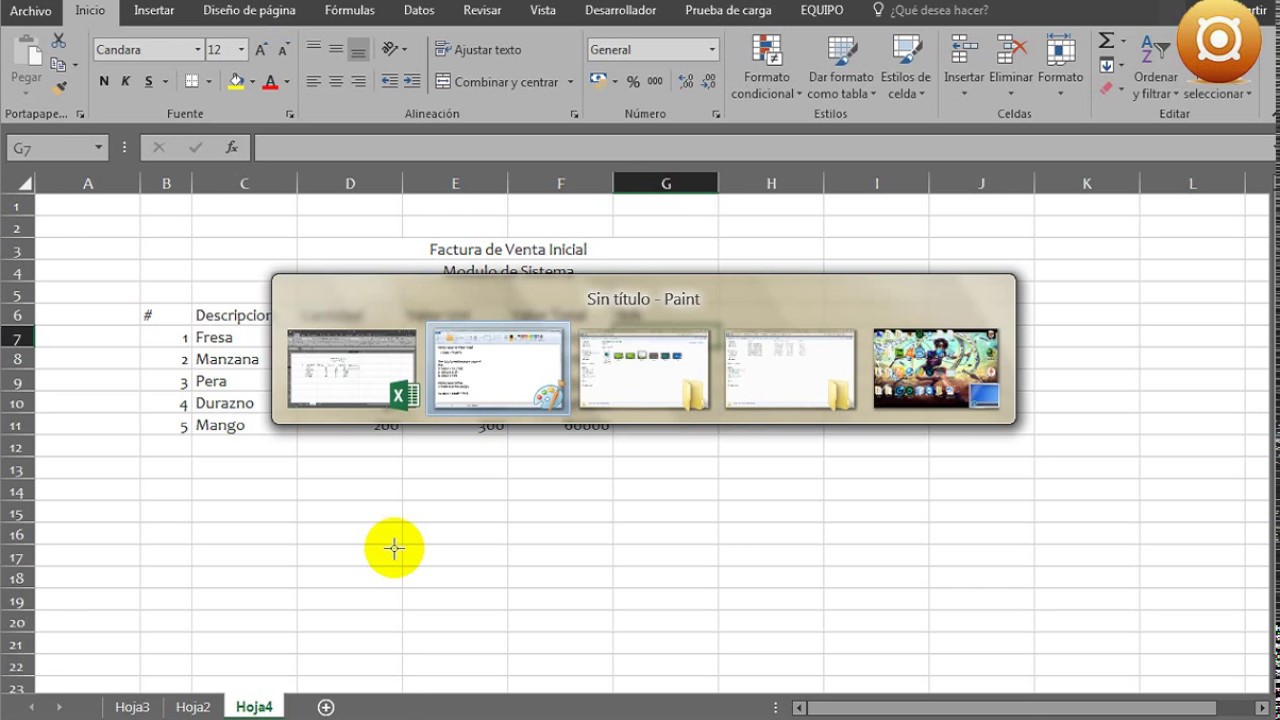The width and height of the screenshot is (1280, 720).
Task: Open the General number format dropdown
Action: pyautogui.click(x=712, y=49)
